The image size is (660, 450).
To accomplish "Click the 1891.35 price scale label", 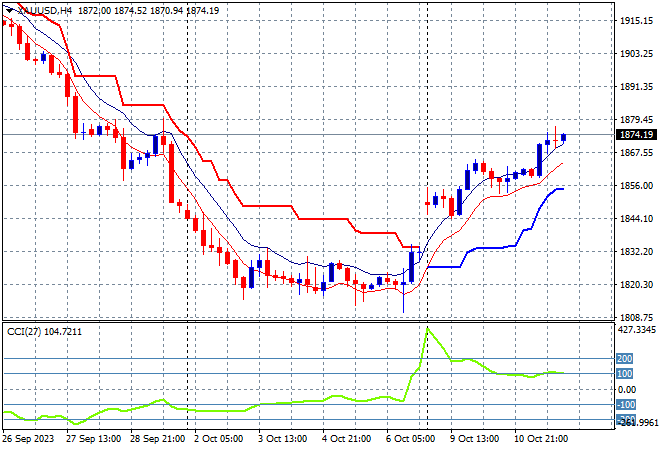I will 636,87.
